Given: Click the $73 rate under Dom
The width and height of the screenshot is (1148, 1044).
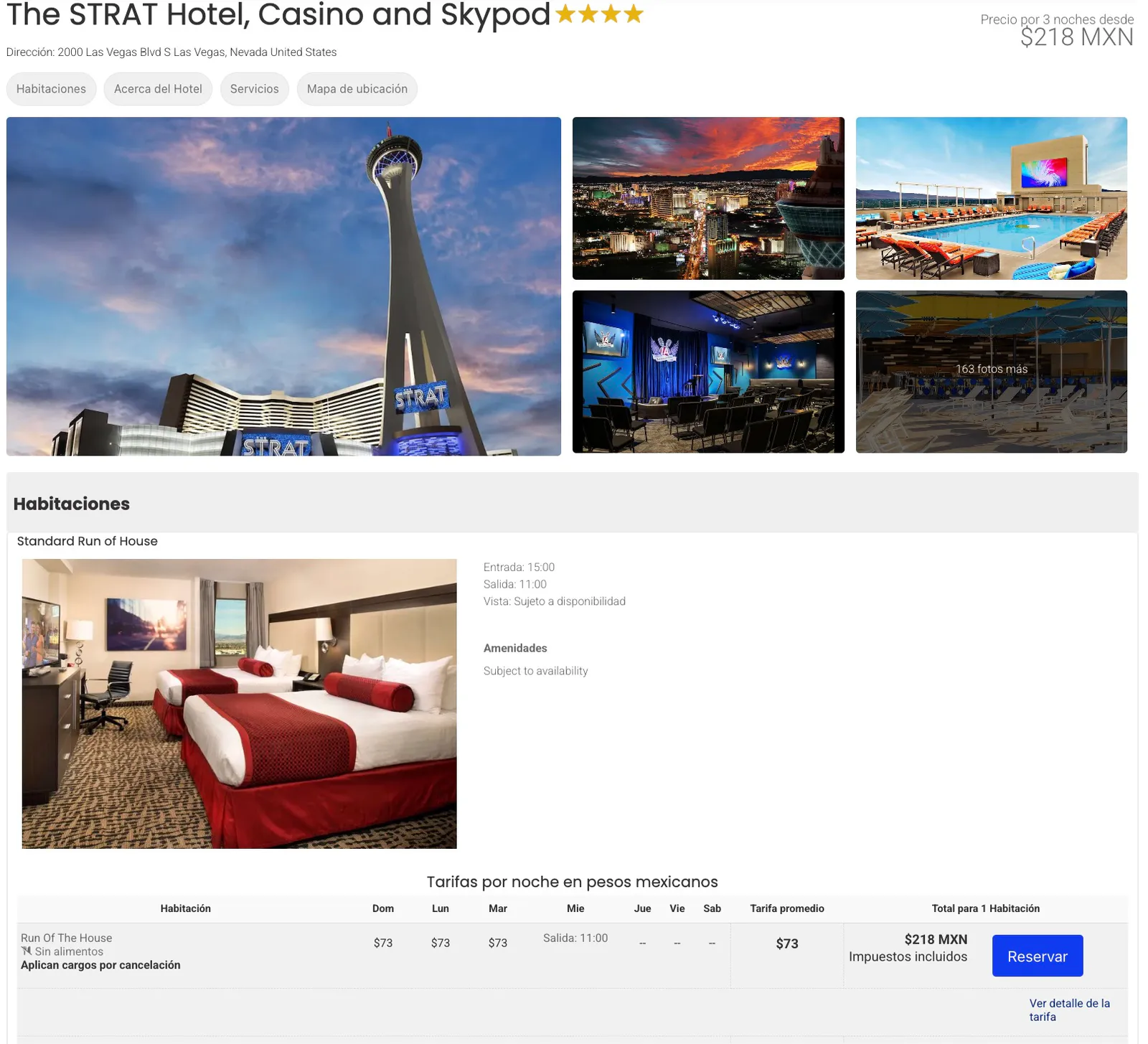Looking at the screenshot, I should tap(383, 943).
